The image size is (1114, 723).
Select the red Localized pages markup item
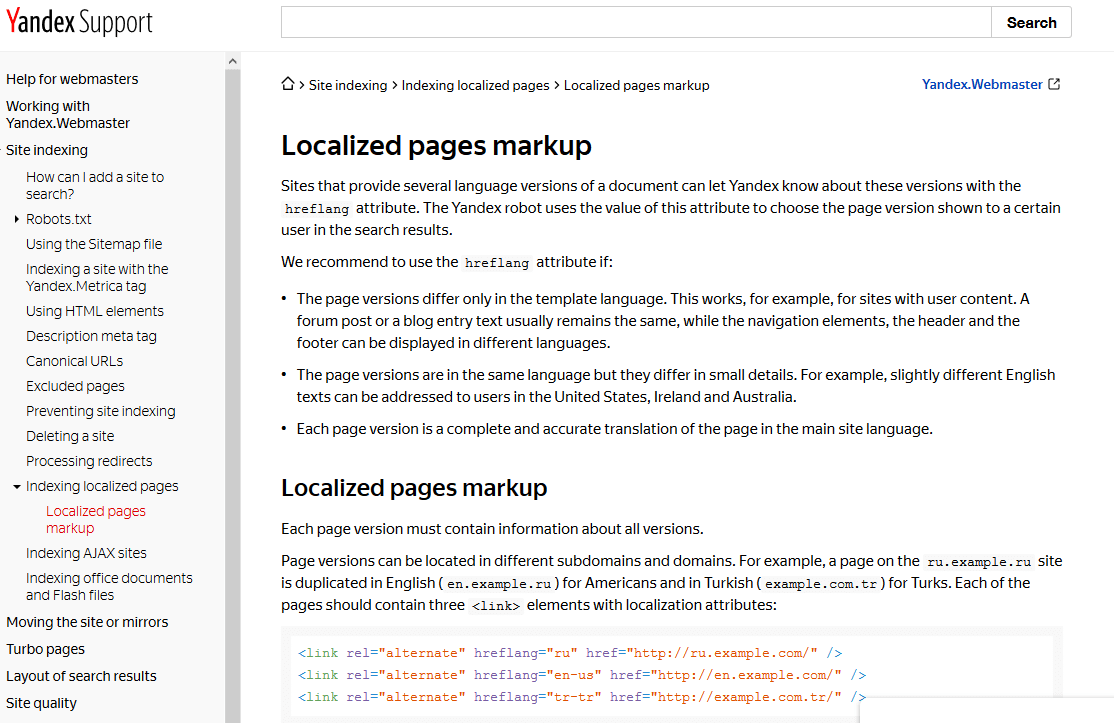95,520
